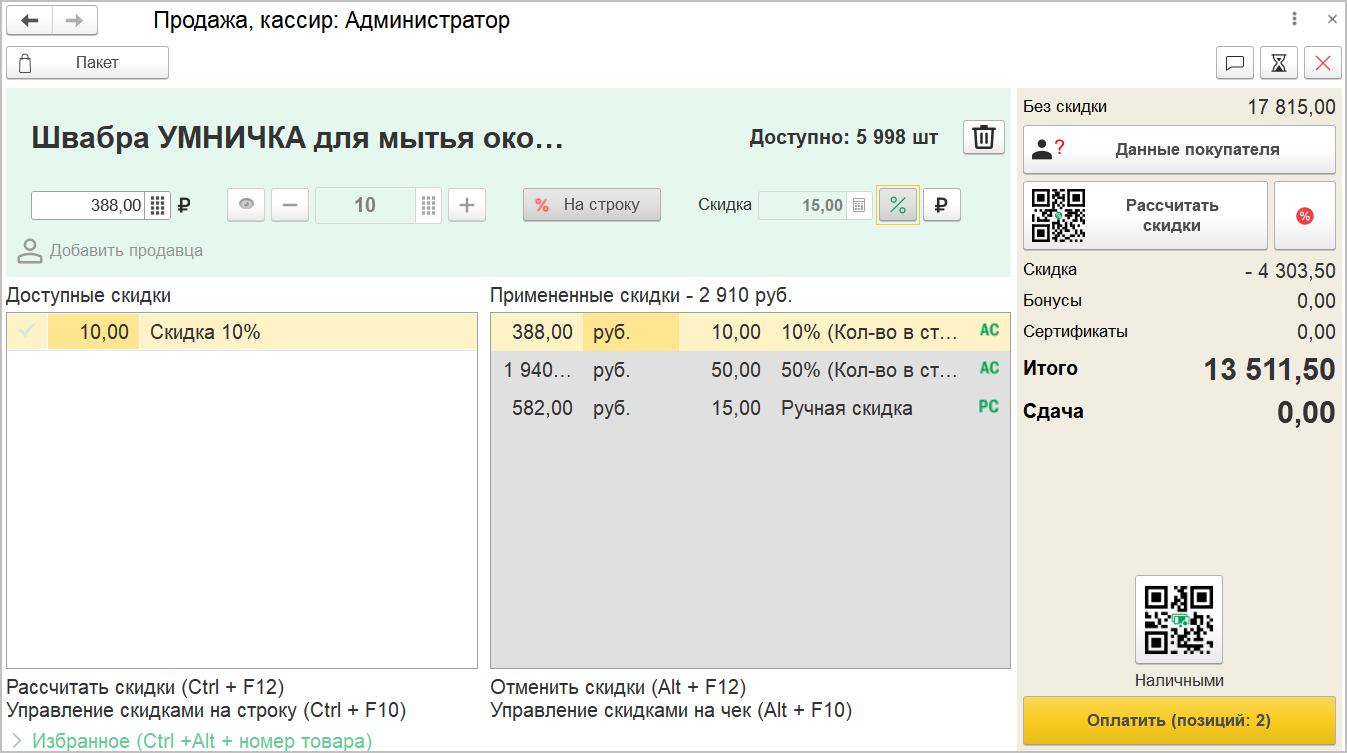The image size is (1347, 753).
Task: Open the hourglass deferred receipts icon
Action: (x=1279, y=63)
